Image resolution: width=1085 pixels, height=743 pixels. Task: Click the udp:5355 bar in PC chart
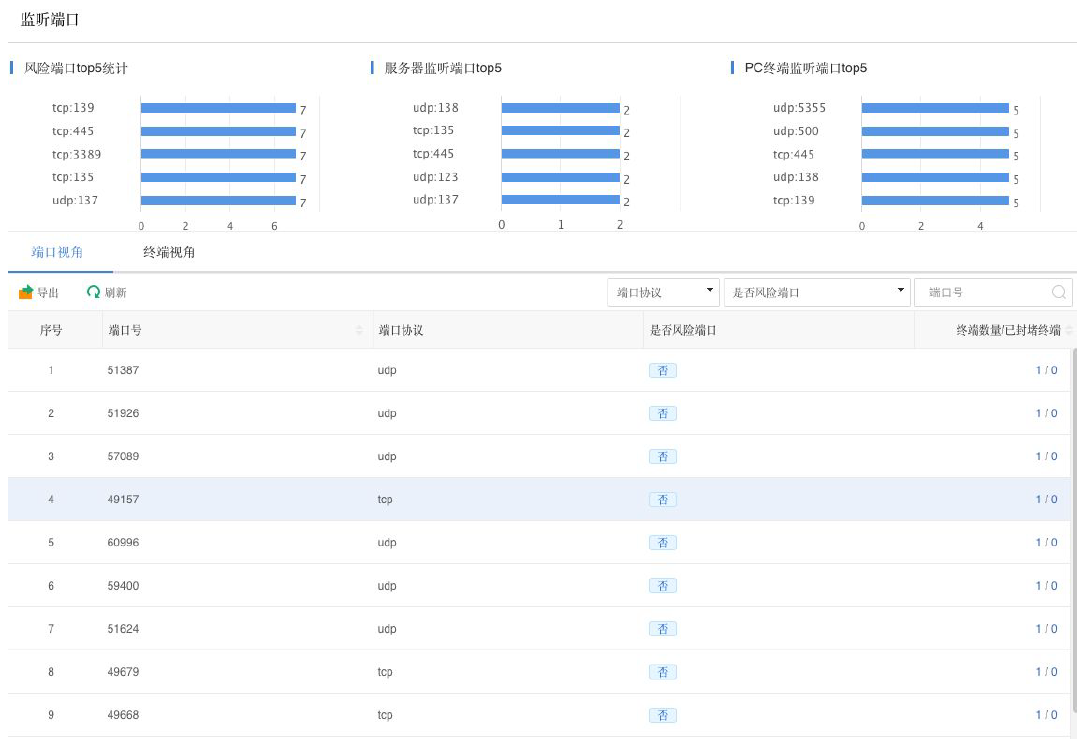(934, 108)
